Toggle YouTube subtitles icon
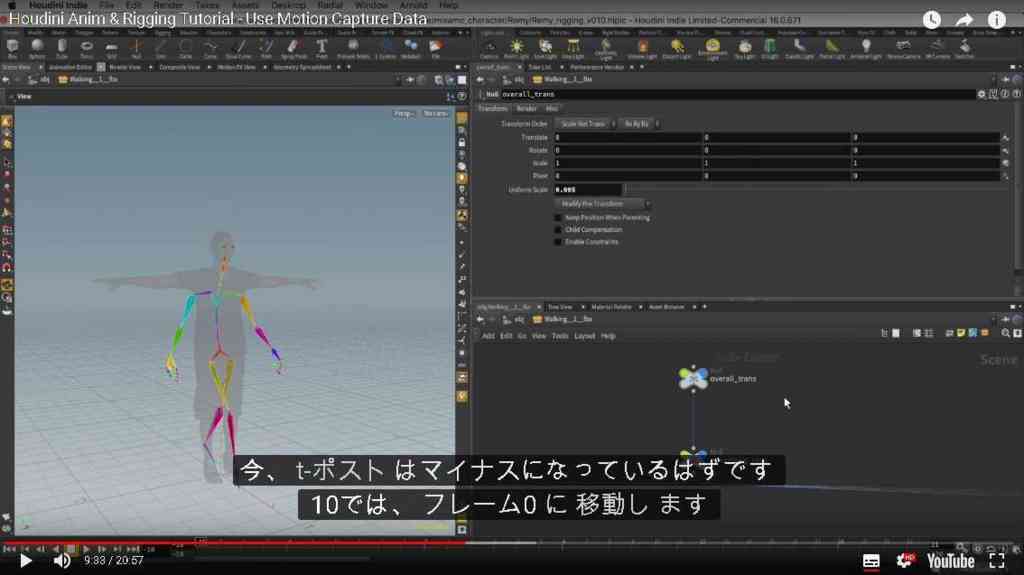 (871, 561)
